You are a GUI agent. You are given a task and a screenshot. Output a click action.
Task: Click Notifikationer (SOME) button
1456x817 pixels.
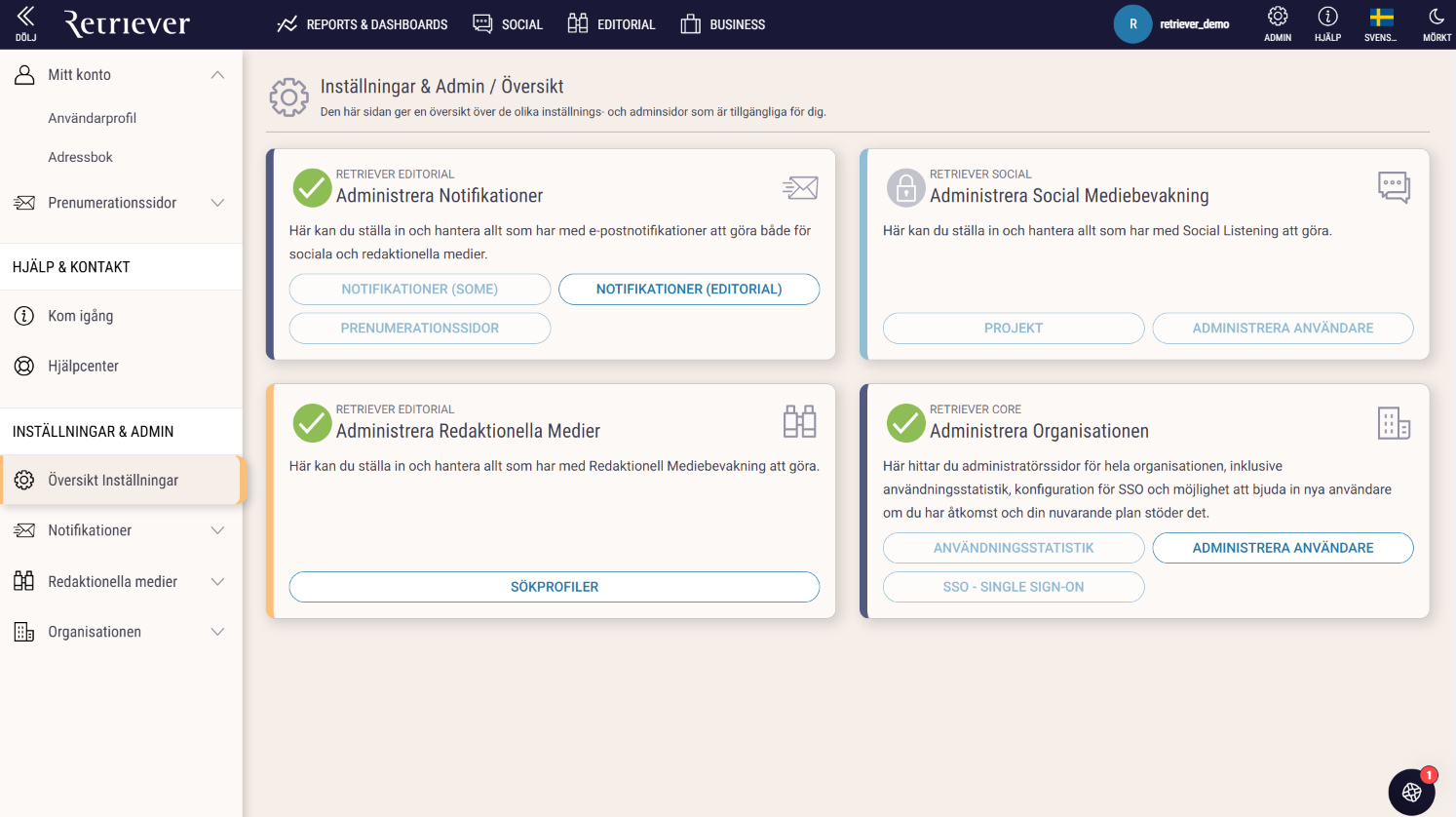[x=420, y=290]
